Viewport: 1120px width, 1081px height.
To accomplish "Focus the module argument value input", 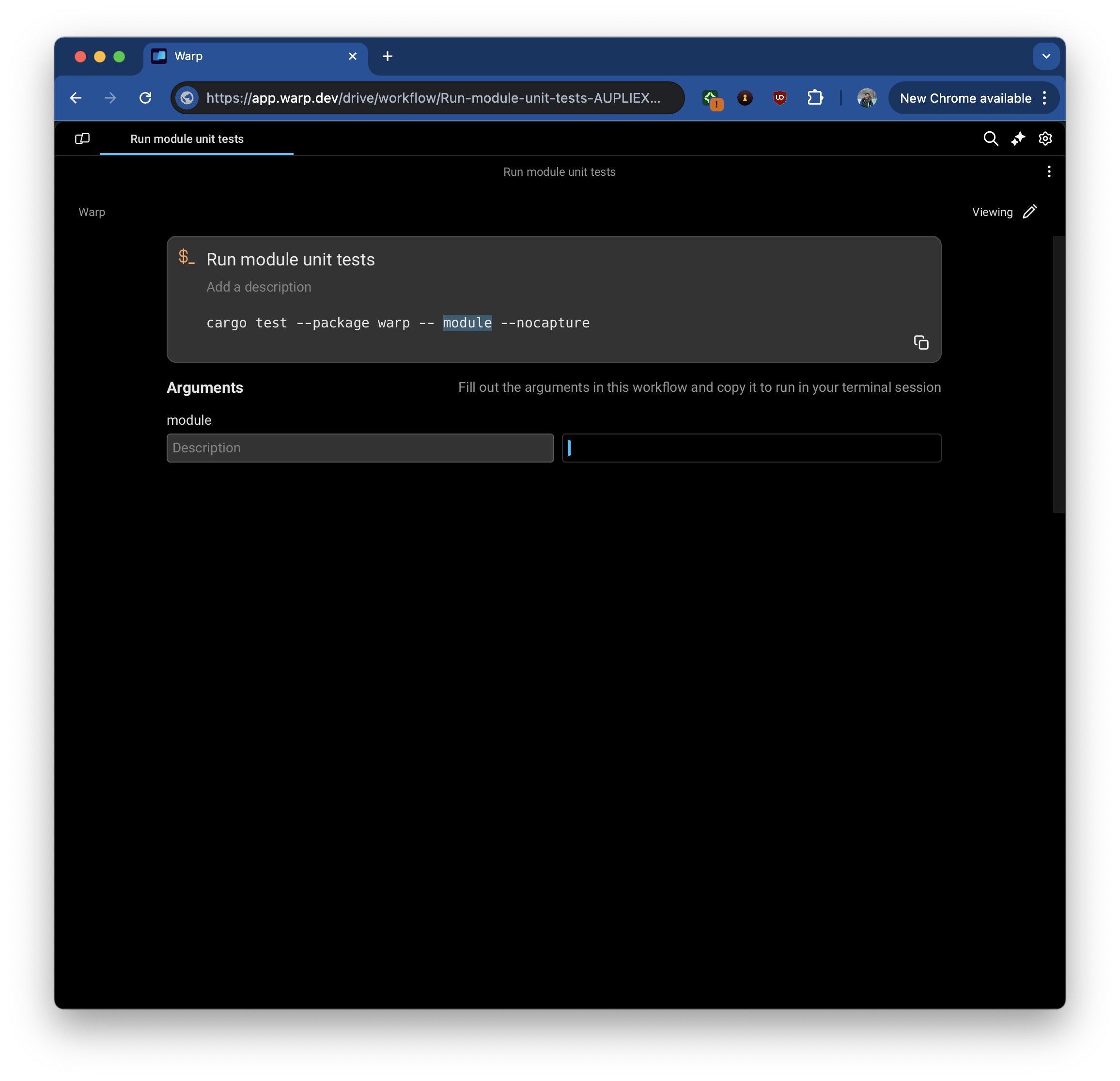I will click(x=751, y=448).
